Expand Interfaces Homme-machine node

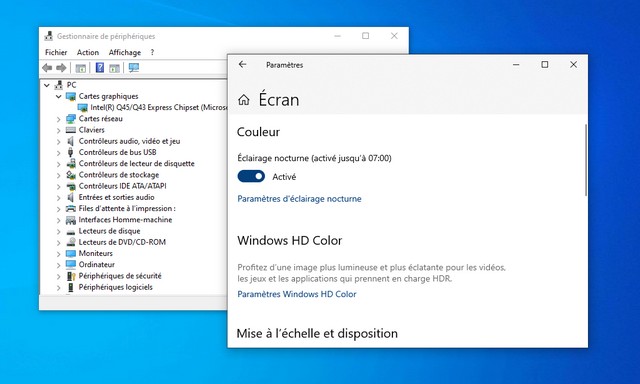coord(58,220)
